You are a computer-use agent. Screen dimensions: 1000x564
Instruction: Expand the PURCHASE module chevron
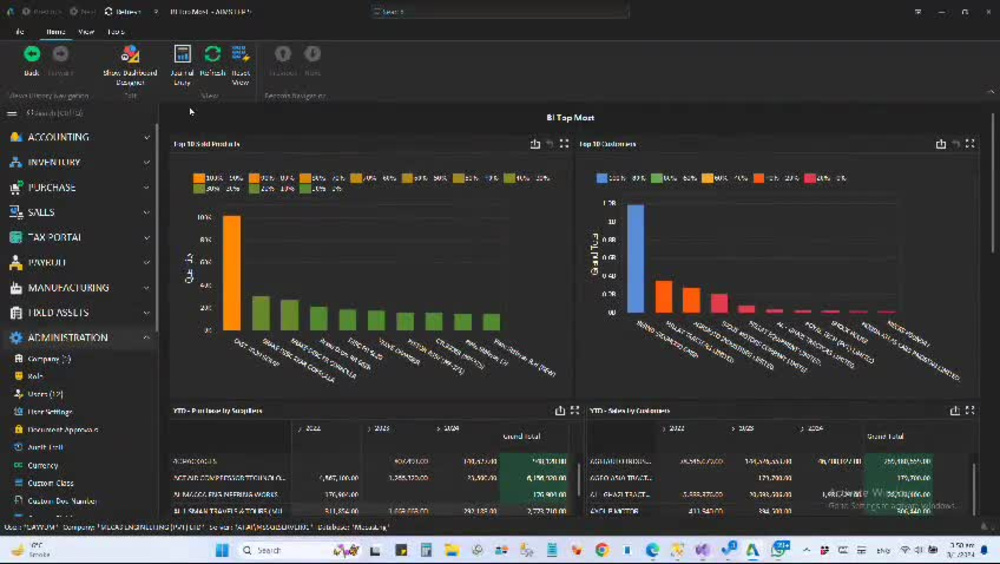click(x=147, y=188)
